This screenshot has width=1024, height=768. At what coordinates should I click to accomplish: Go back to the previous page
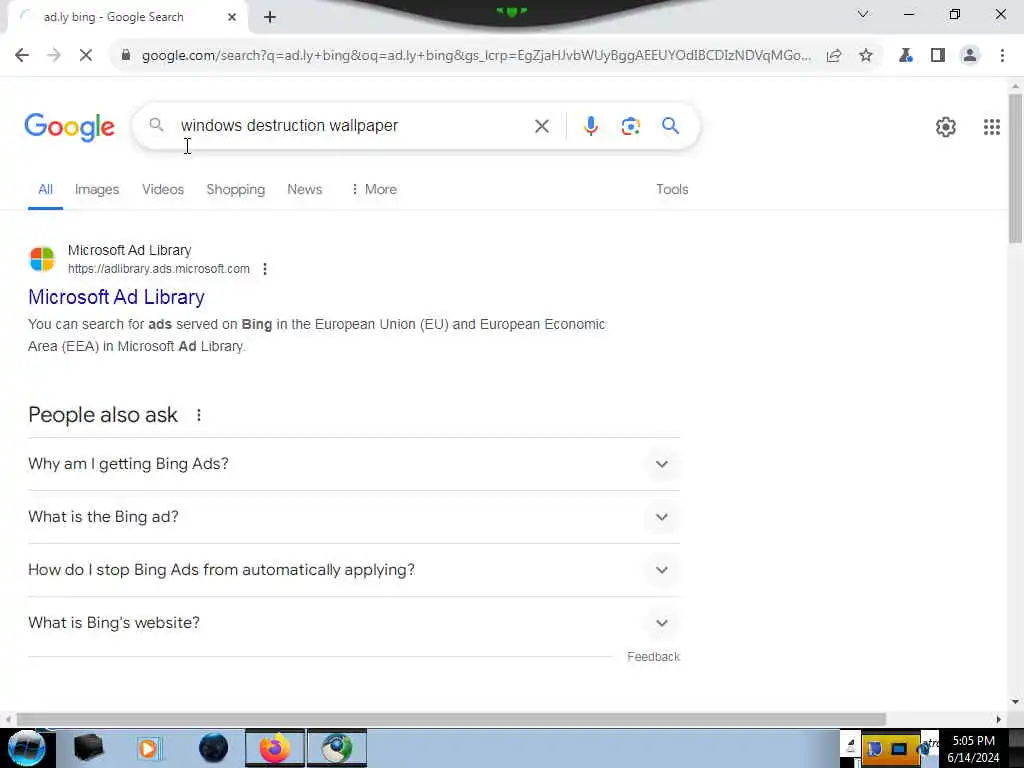point(22,56)
